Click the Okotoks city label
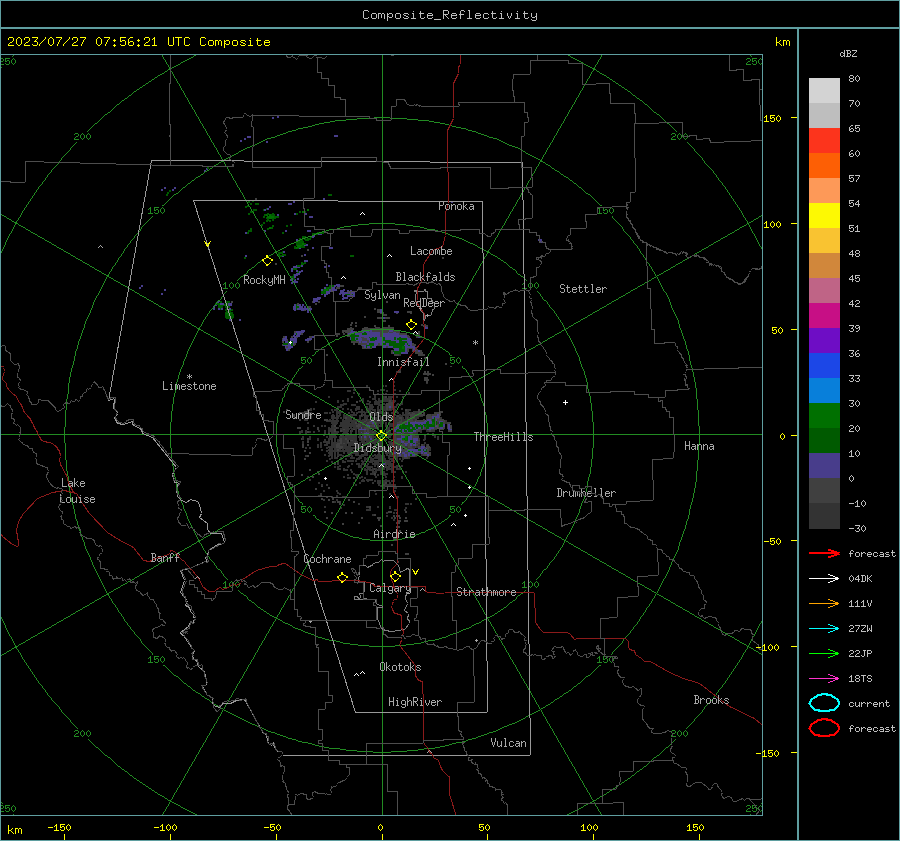The width and height of the screenshot is (900, 841). tap(400, 667)
